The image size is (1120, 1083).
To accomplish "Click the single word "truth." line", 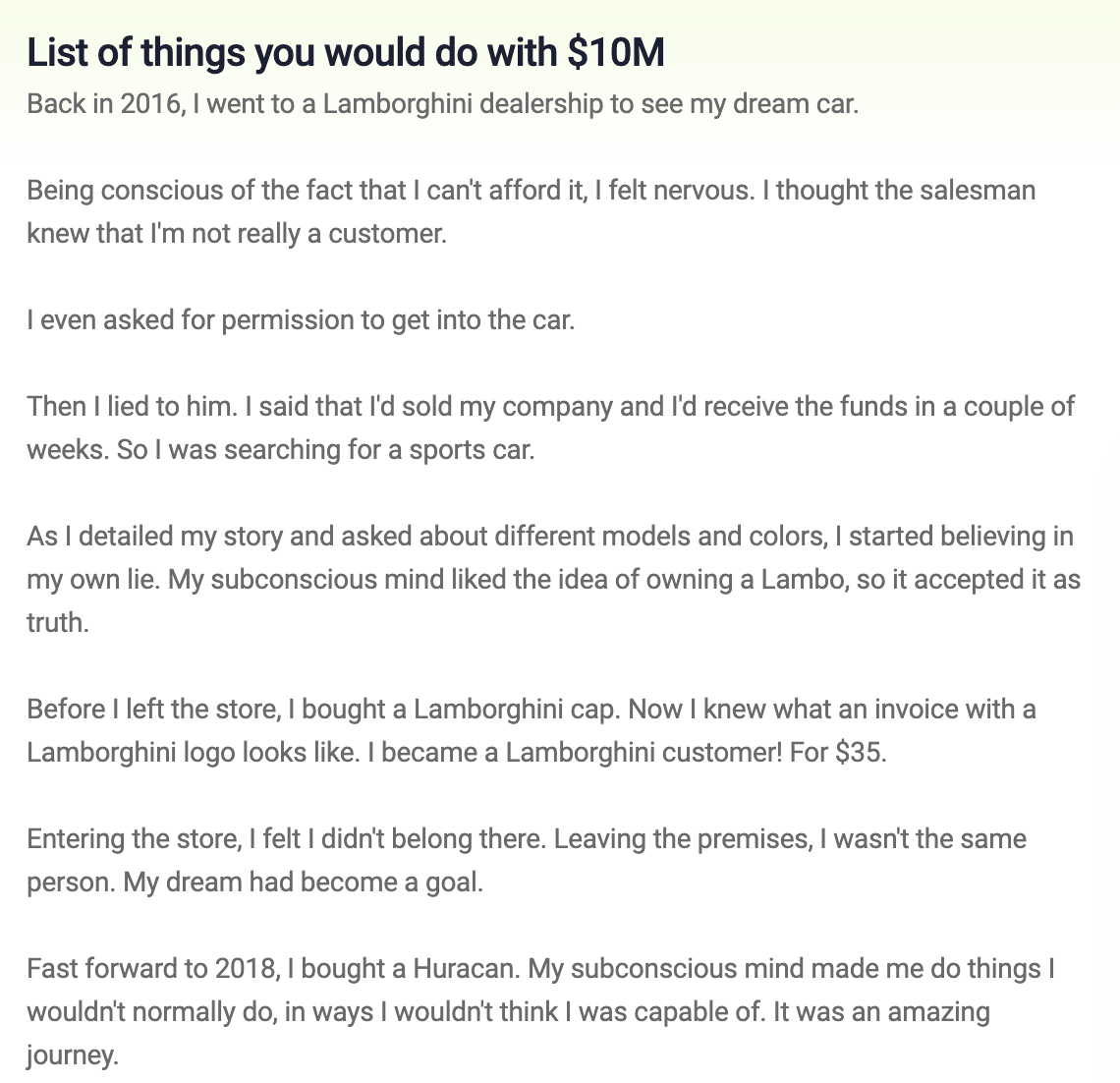I will 58,622.
